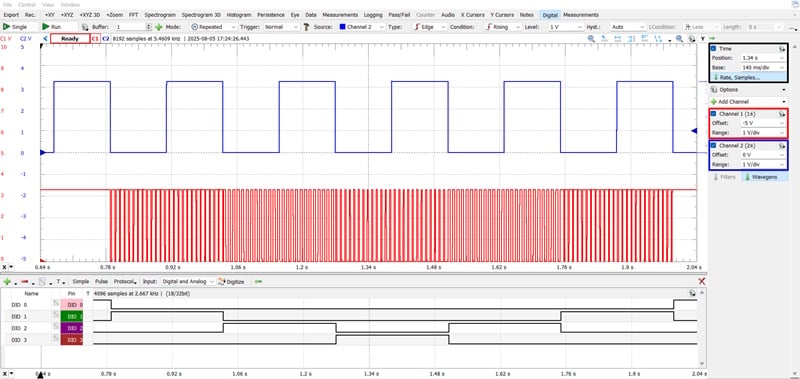Click the first magnifier zoom icon above the plot
This screenshot has width=800, height=379.
(x=591, y=38)
